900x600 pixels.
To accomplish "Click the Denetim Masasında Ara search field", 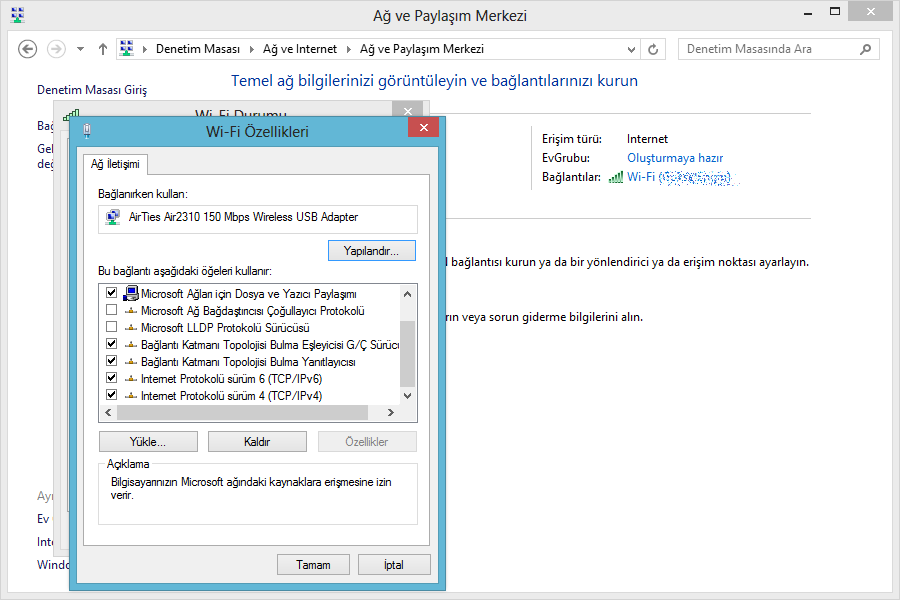I will 779,49.
